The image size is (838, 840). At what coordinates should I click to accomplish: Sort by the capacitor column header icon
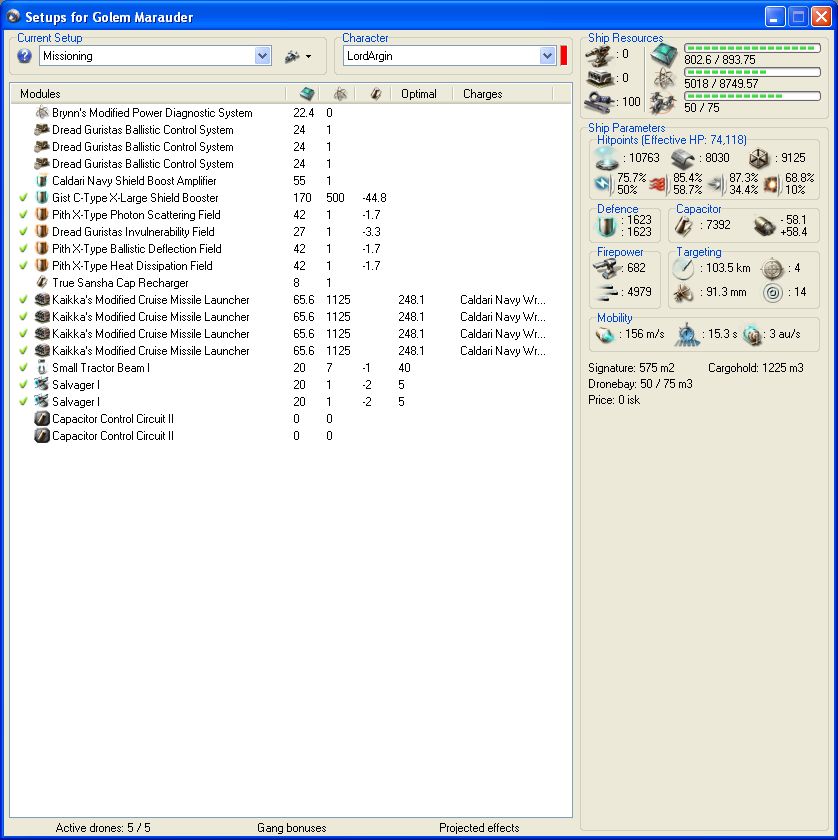376,94
